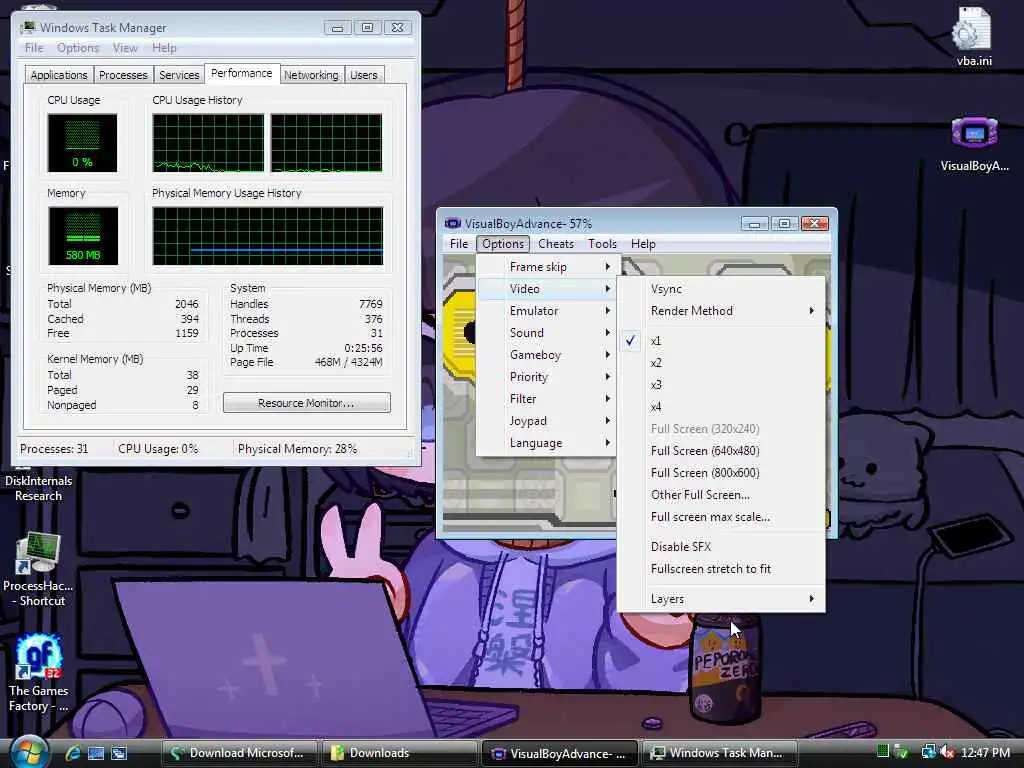This screenshot has width=1024, height=768.
Task: Open the vba.ini desktop file icon
Action: pyautogui.click(x=973, y=36)
